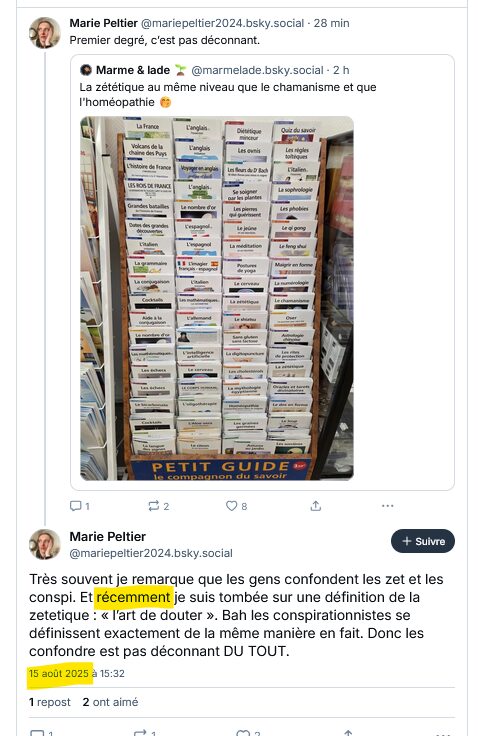
Task: Click reply icon below main post
Action: (37, 732)
